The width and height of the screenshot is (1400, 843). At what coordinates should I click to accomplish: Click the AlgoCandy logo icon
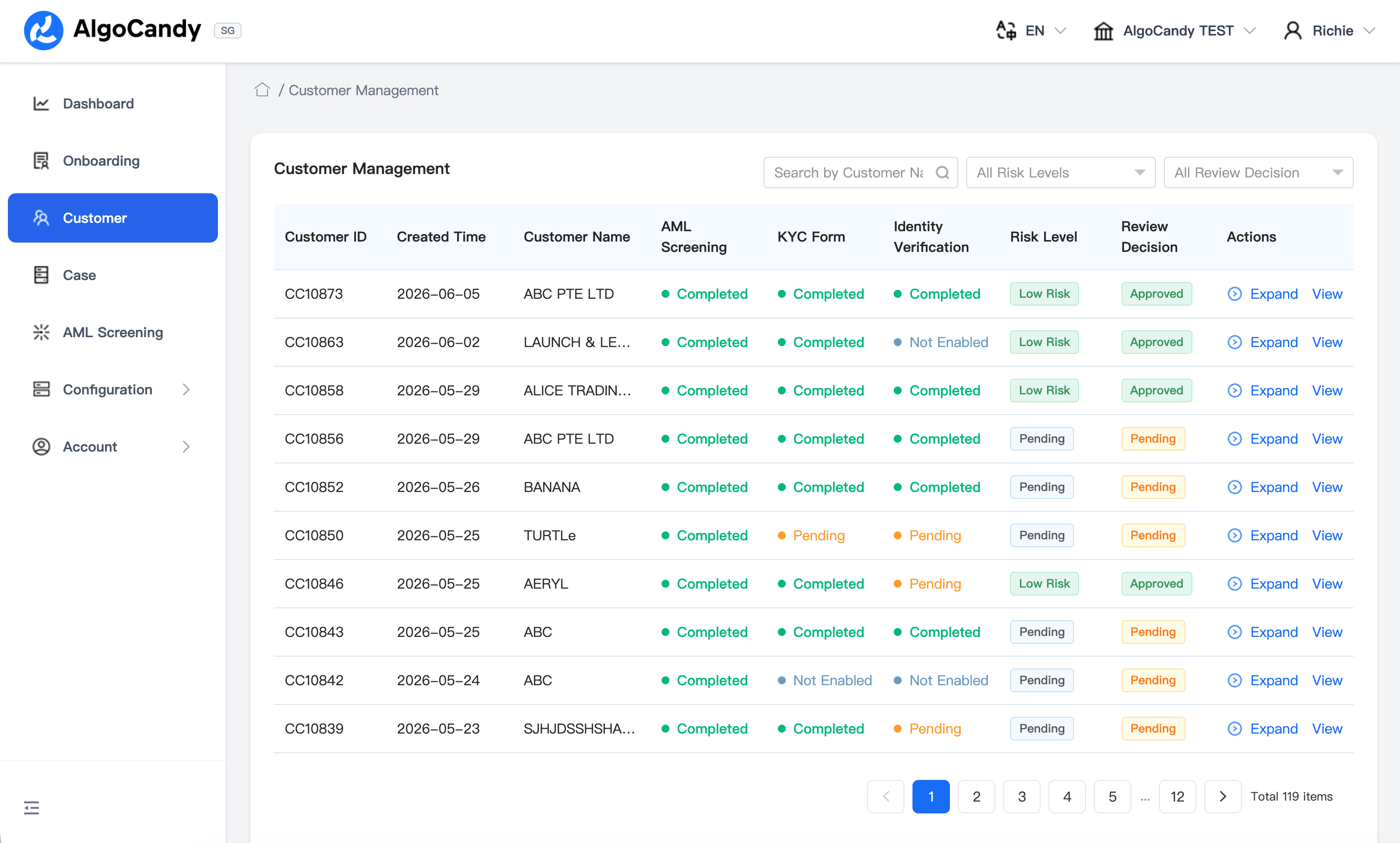click(x=44, y=30)
